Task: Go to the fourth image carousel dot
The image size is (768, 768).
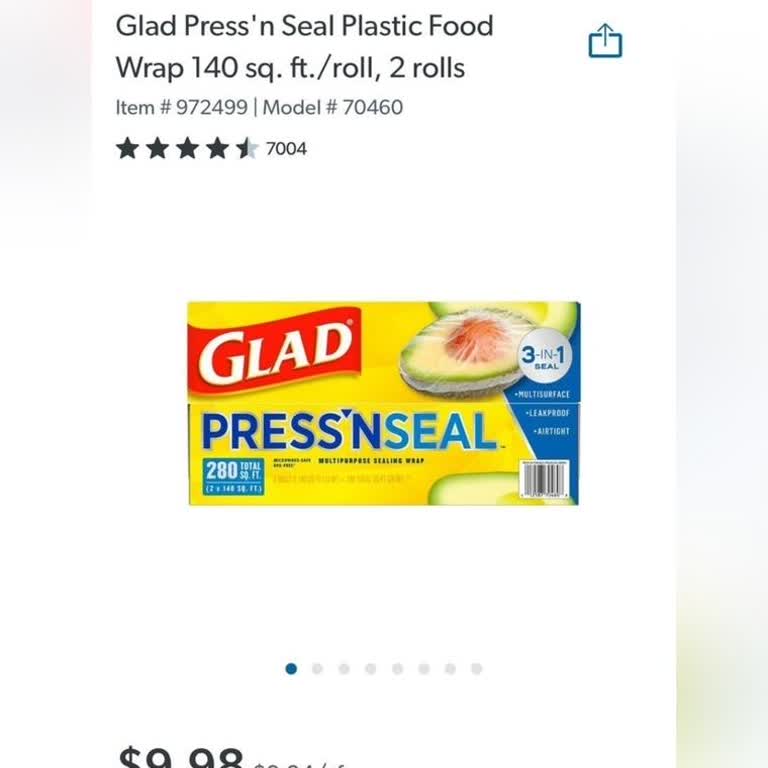Action: pos(370,668)
